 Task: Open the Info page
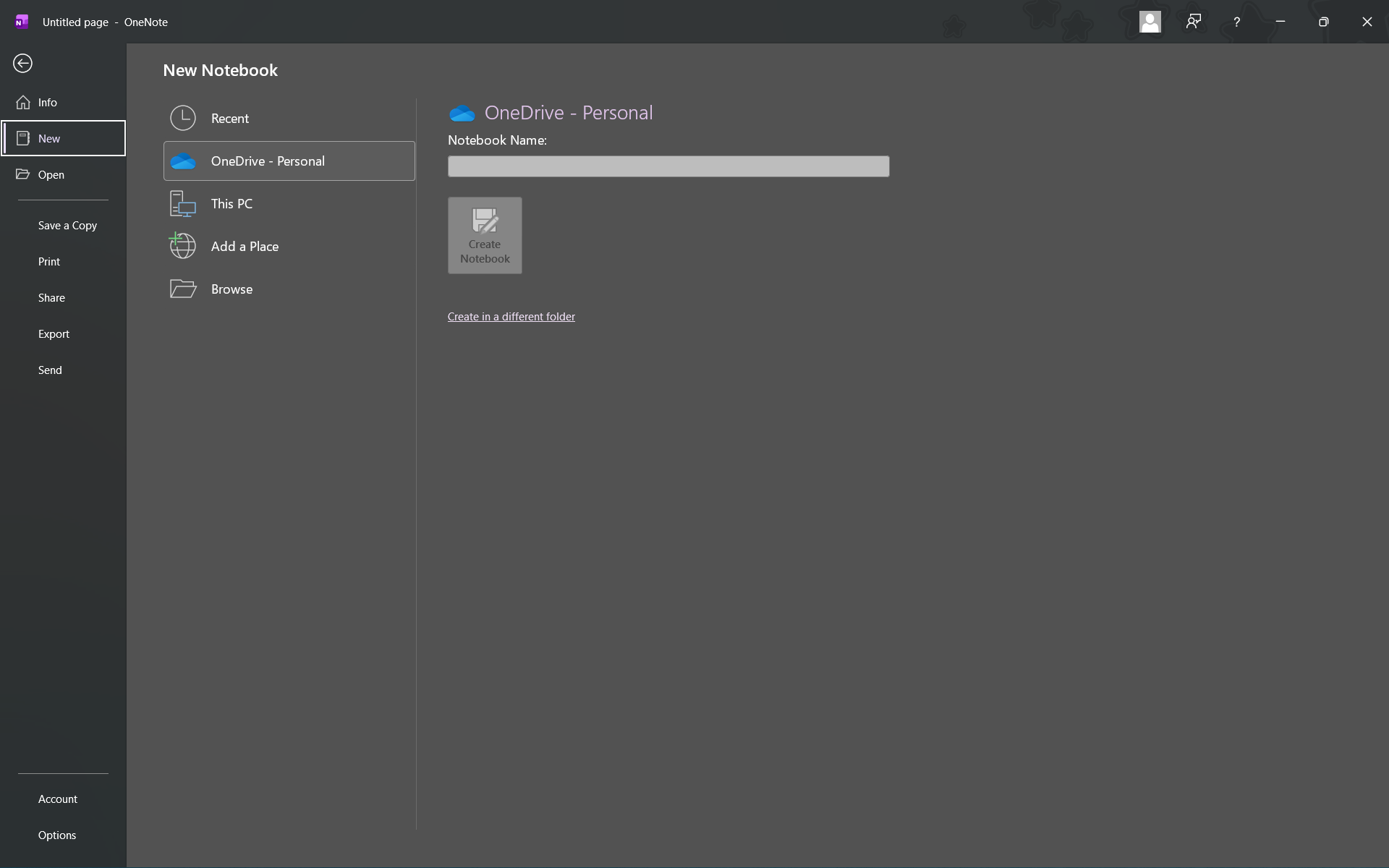(63, 102)
